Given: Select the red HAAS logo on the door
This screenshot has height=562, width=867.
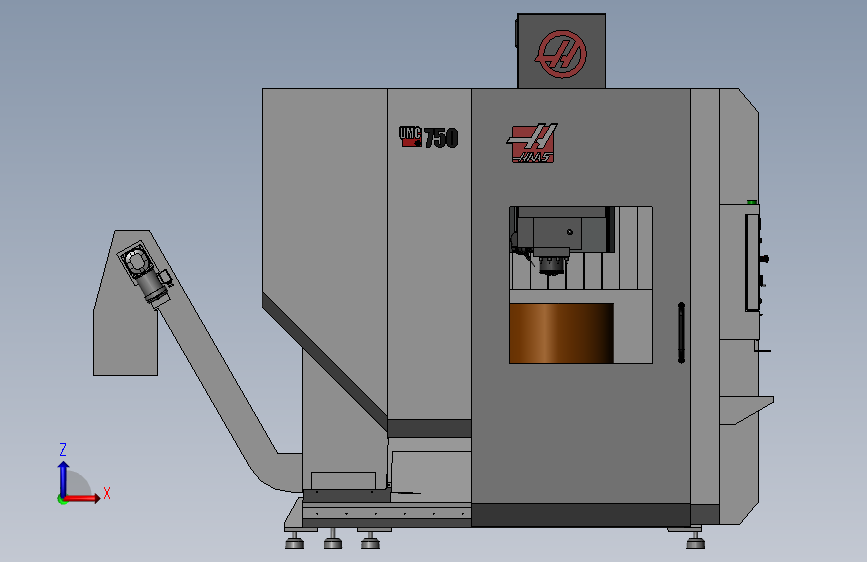Looking at the screenshot, I should [532, 143].
